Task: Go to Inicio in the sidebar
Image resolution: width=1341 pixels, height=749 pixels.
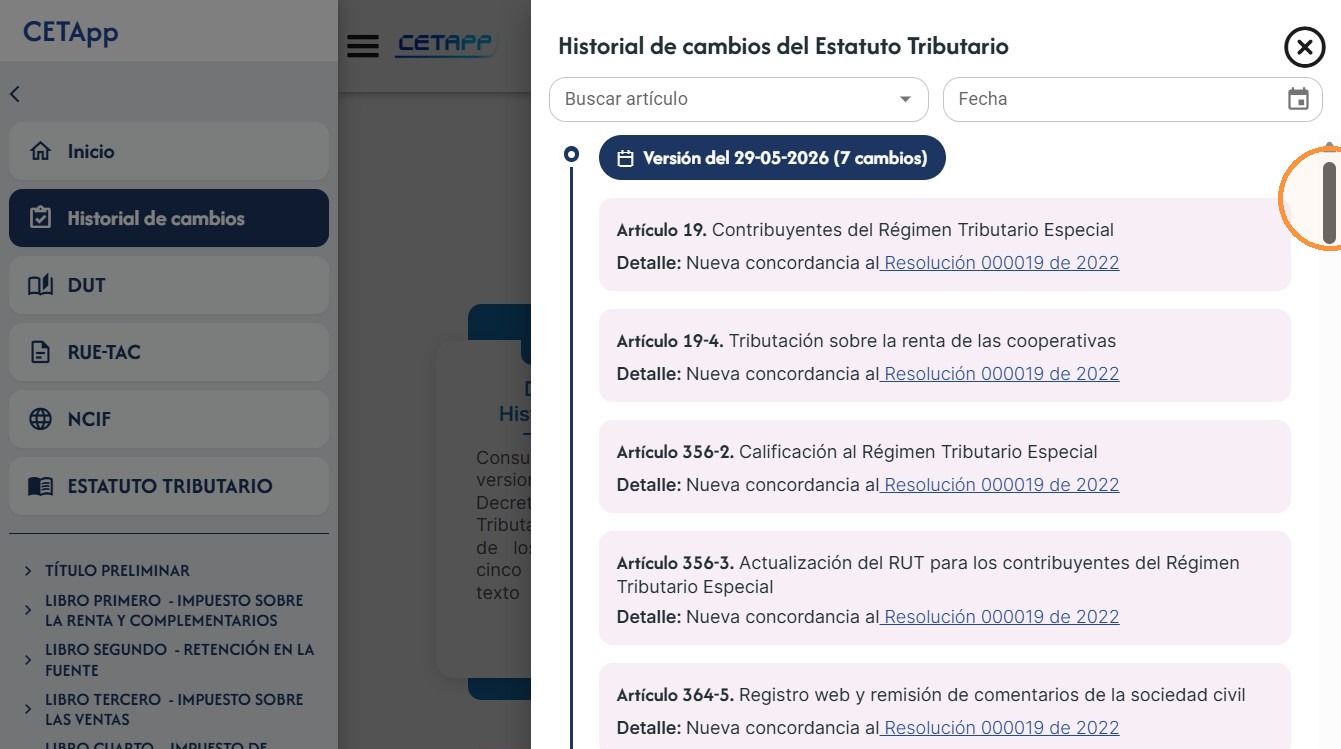Action: pos(169,151)
